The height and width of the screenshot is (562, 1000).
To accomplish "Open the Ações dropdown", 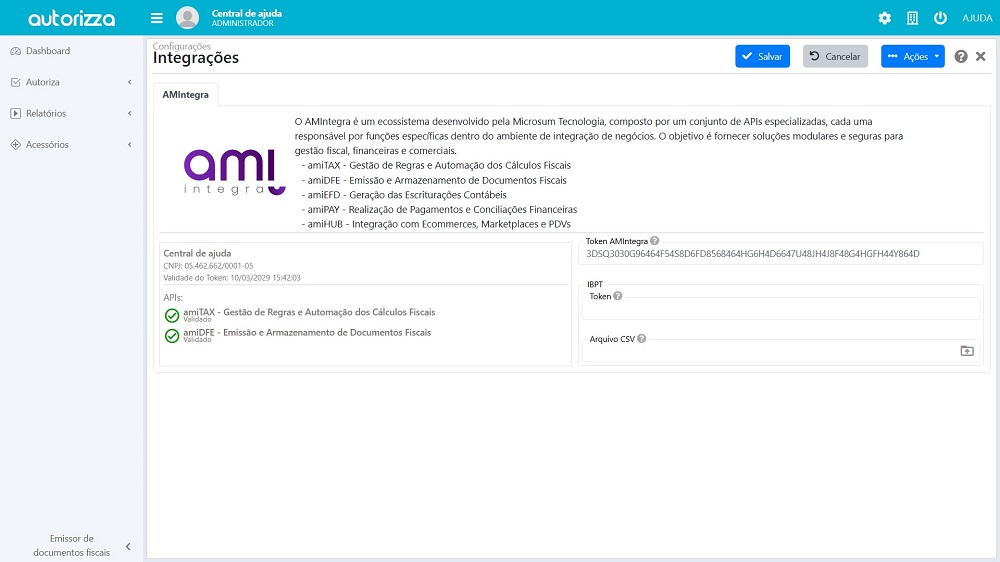I will [912, 57].
